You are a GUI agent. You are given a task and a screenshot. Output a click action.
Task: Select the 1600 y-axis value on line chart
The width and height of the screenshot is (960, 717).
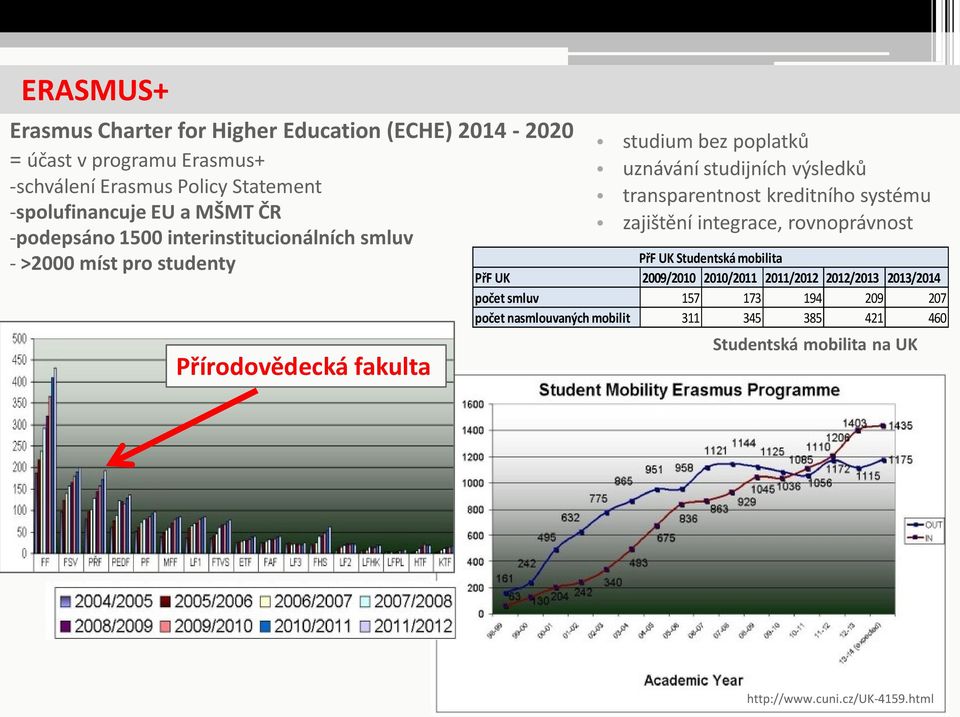coord(473,405)
